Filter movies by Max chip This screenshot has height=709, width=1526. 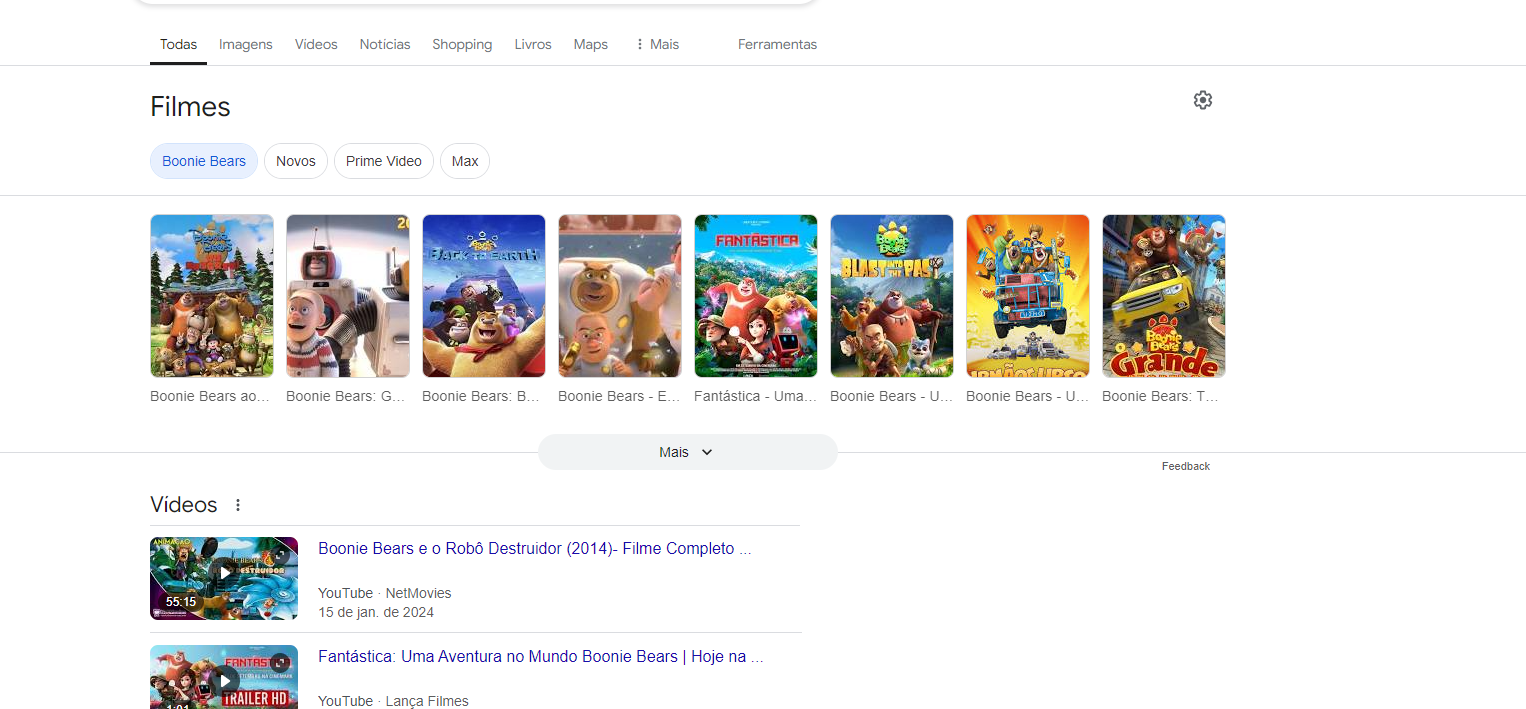[465, 161]
